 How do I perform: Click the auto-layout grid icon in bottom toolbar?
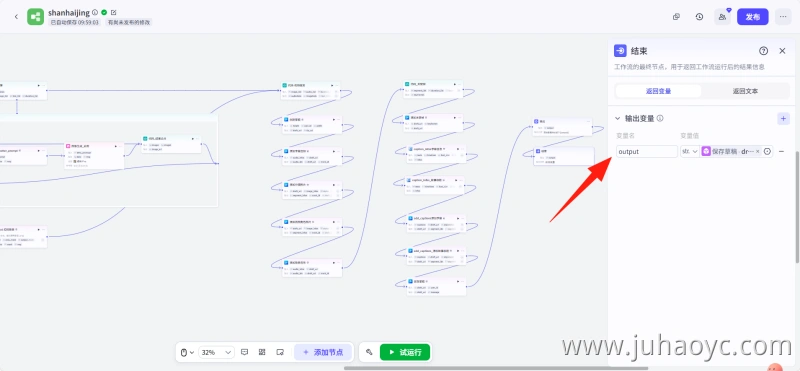tap(262, 352)
